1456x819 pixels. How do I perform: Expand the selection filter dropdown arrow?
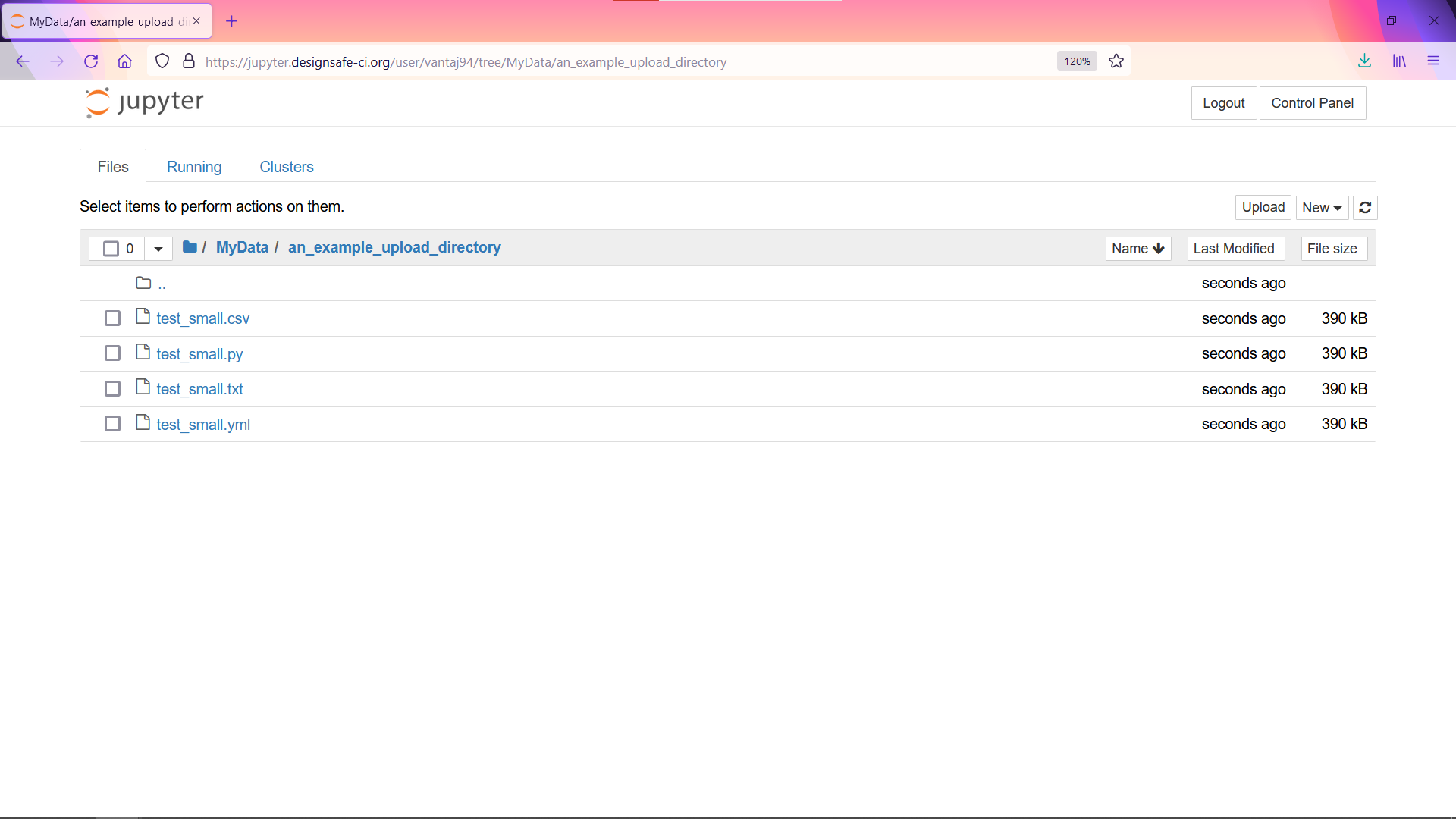[x=158, y=248]
